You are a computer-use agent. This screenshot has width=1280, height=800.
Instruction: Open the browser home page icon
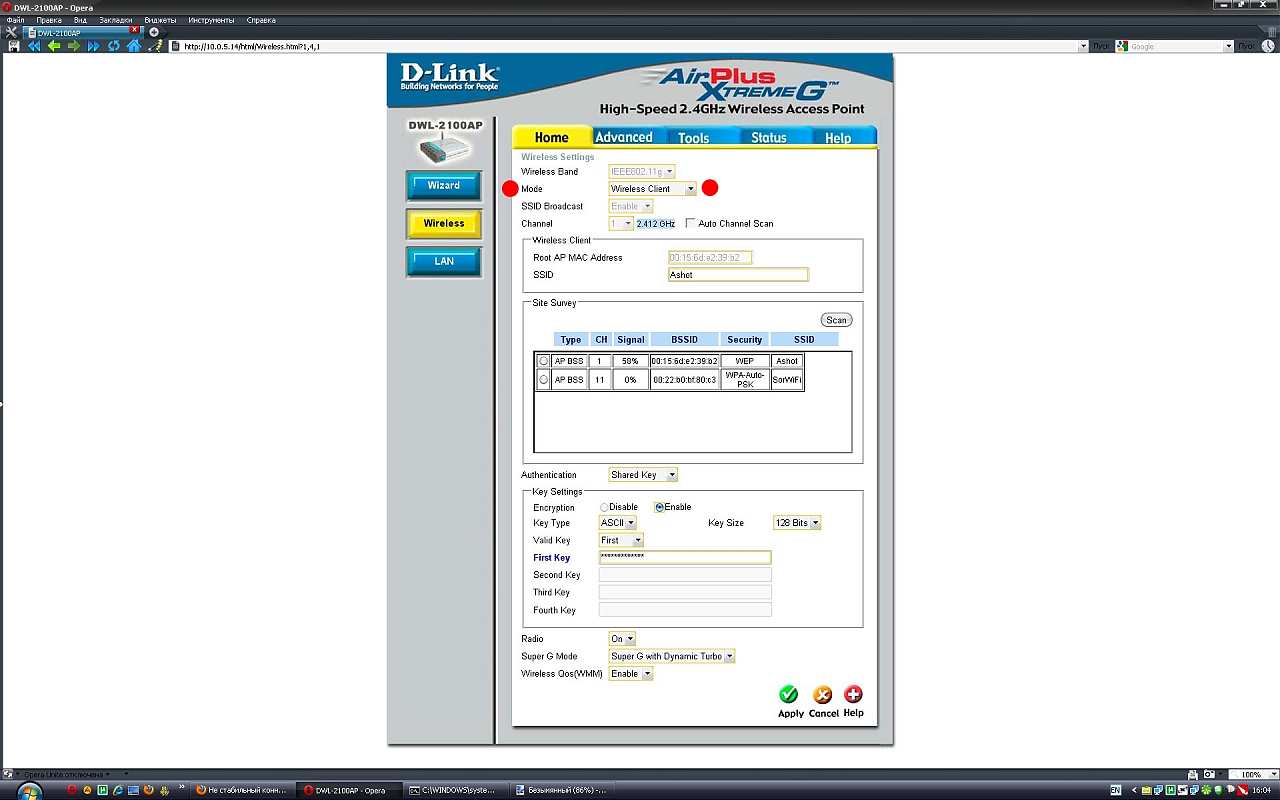(x=134, y=46)
